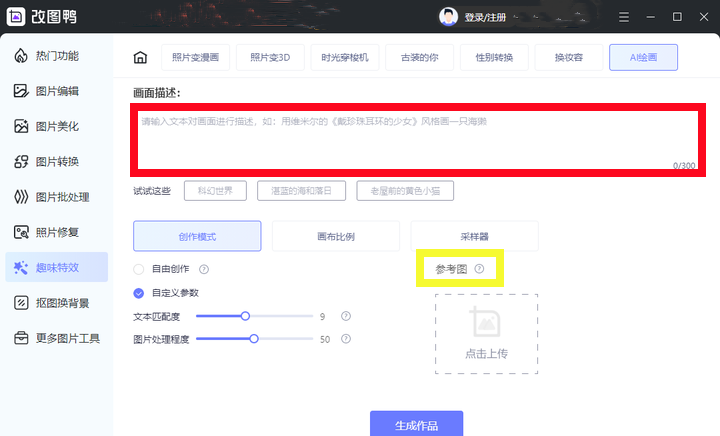Click the 试试这些 label text

(152, 190)
